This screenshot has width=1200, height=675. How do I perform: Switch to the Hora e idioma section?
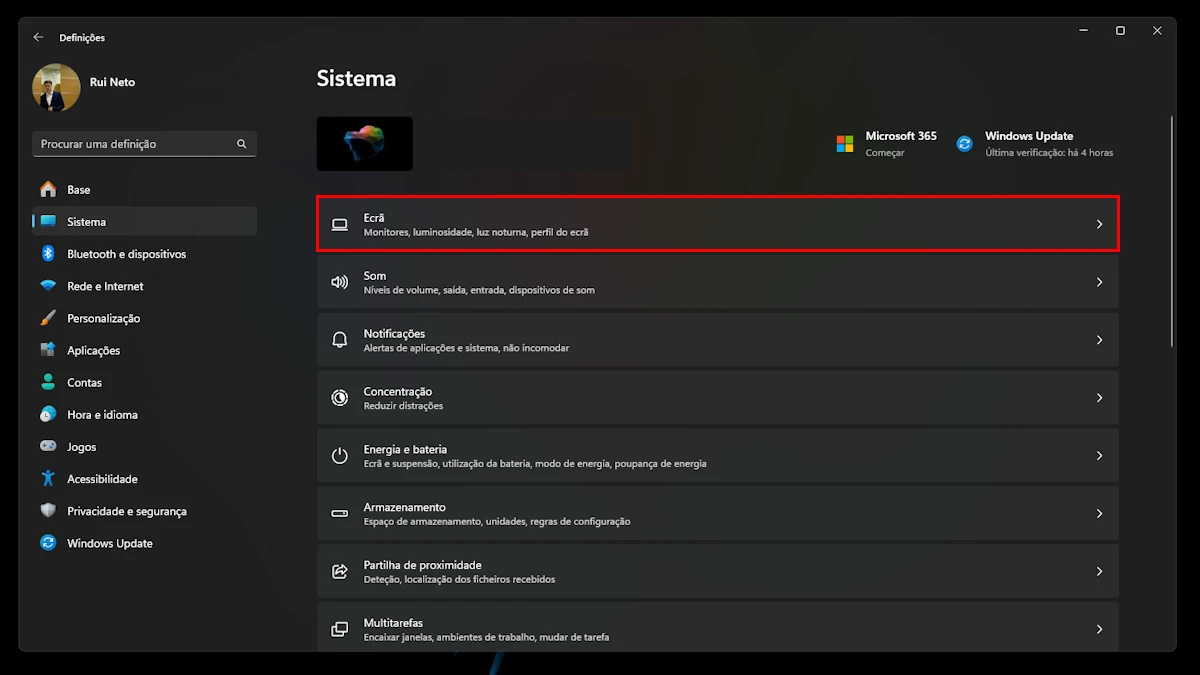[102, 415]
